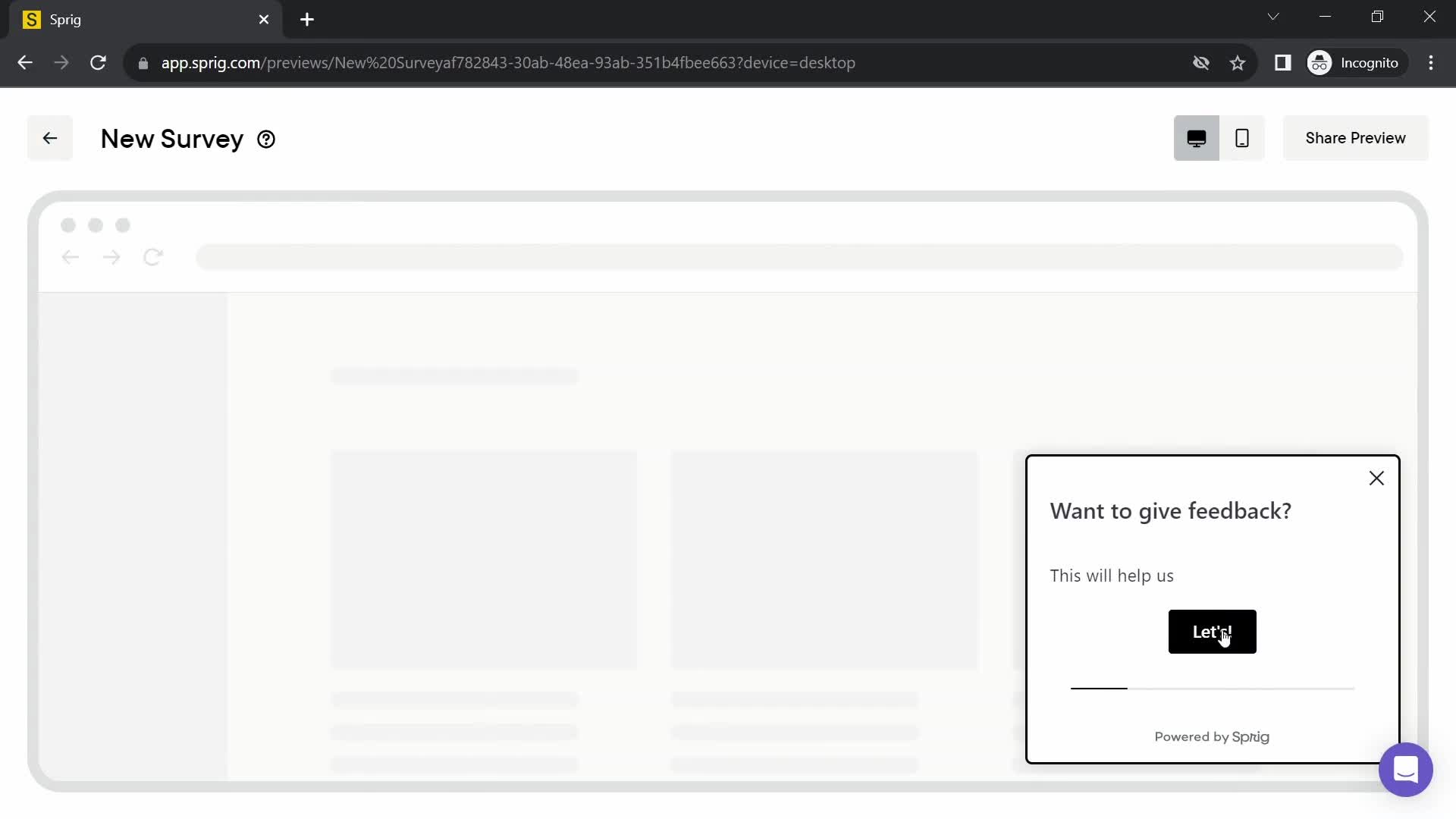Click the back arrow to exit survey editor
Screen dimensions: 1456x819
point(49,138)
